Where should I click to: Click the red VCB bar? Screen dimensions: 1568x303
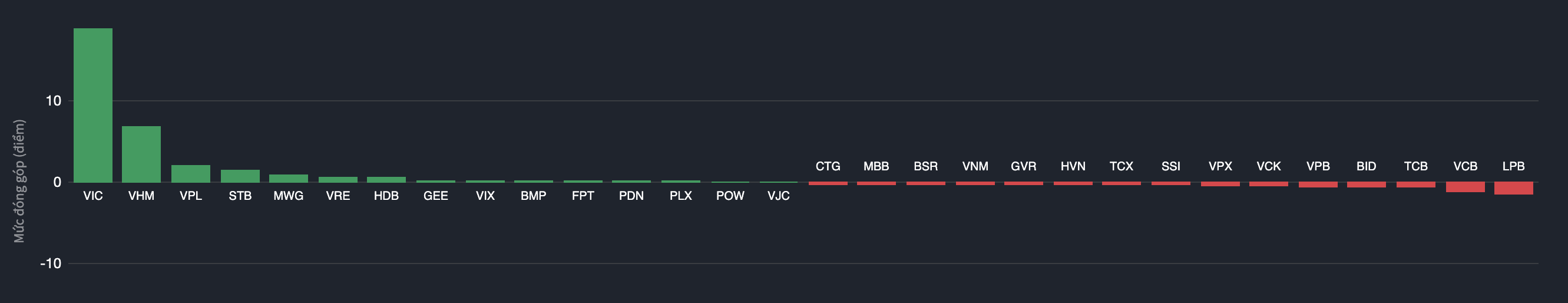tap(1465, 187)
